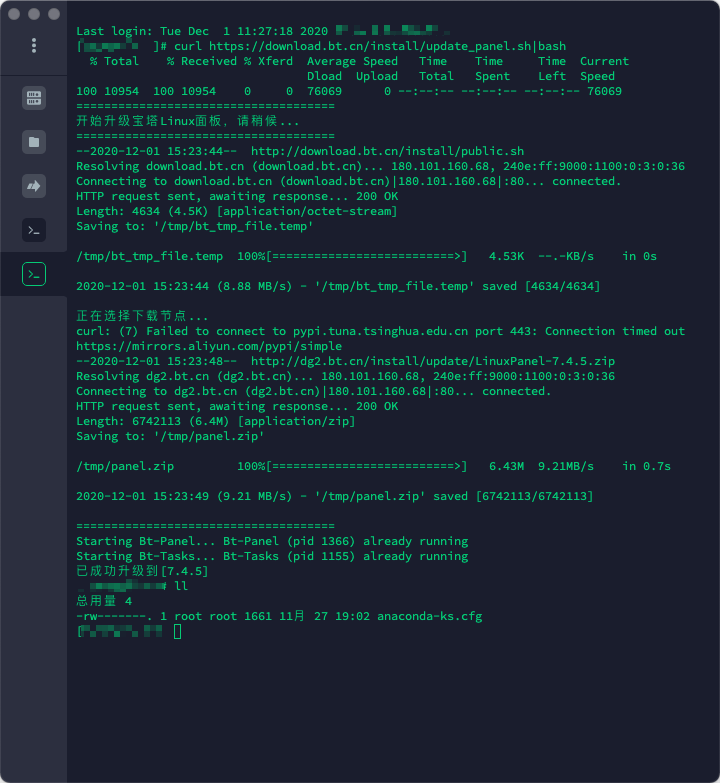Click the 'Last login' line text
720x783 pixels.
pyautogui.click(x=202, y=31)
